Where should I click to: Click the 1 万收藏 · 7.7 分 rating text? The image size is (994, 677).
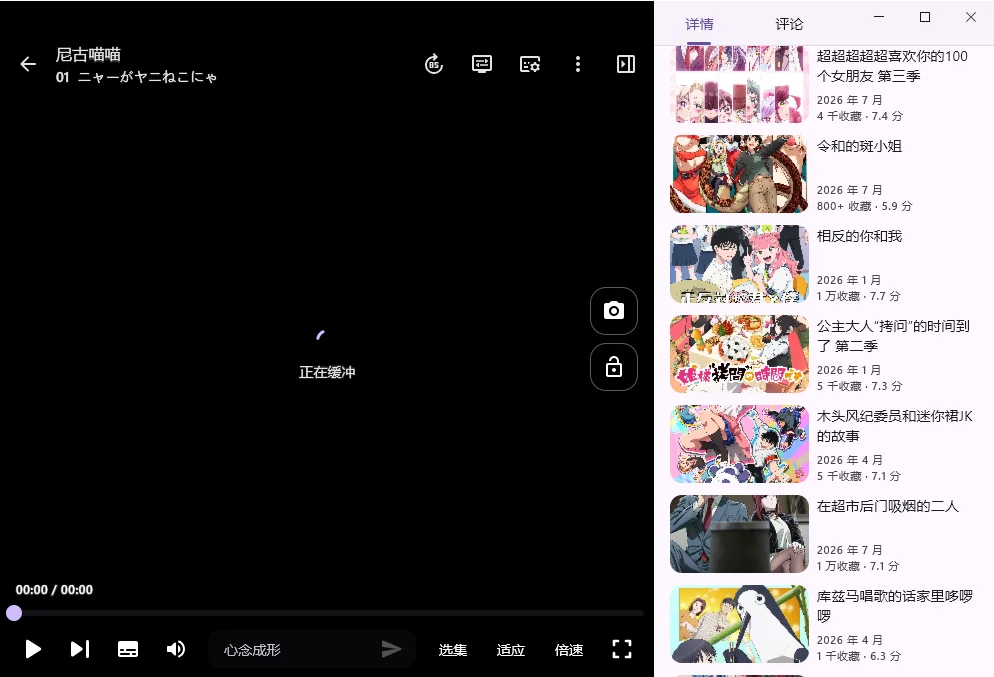(858, 296)
